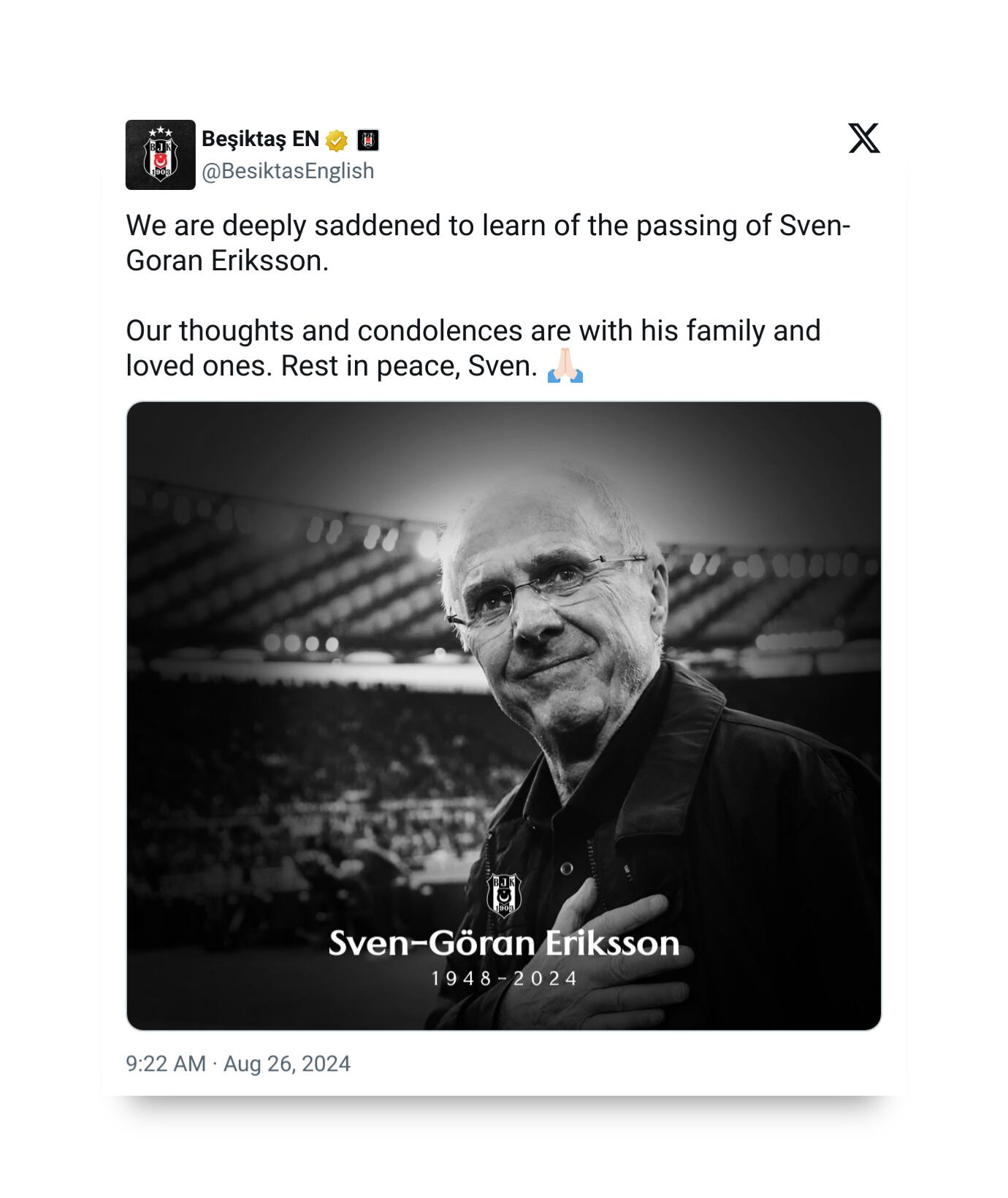Click the 9:22 AM timestamp
Screen dimensions: 1008x1198
[x=166, y=1064]
